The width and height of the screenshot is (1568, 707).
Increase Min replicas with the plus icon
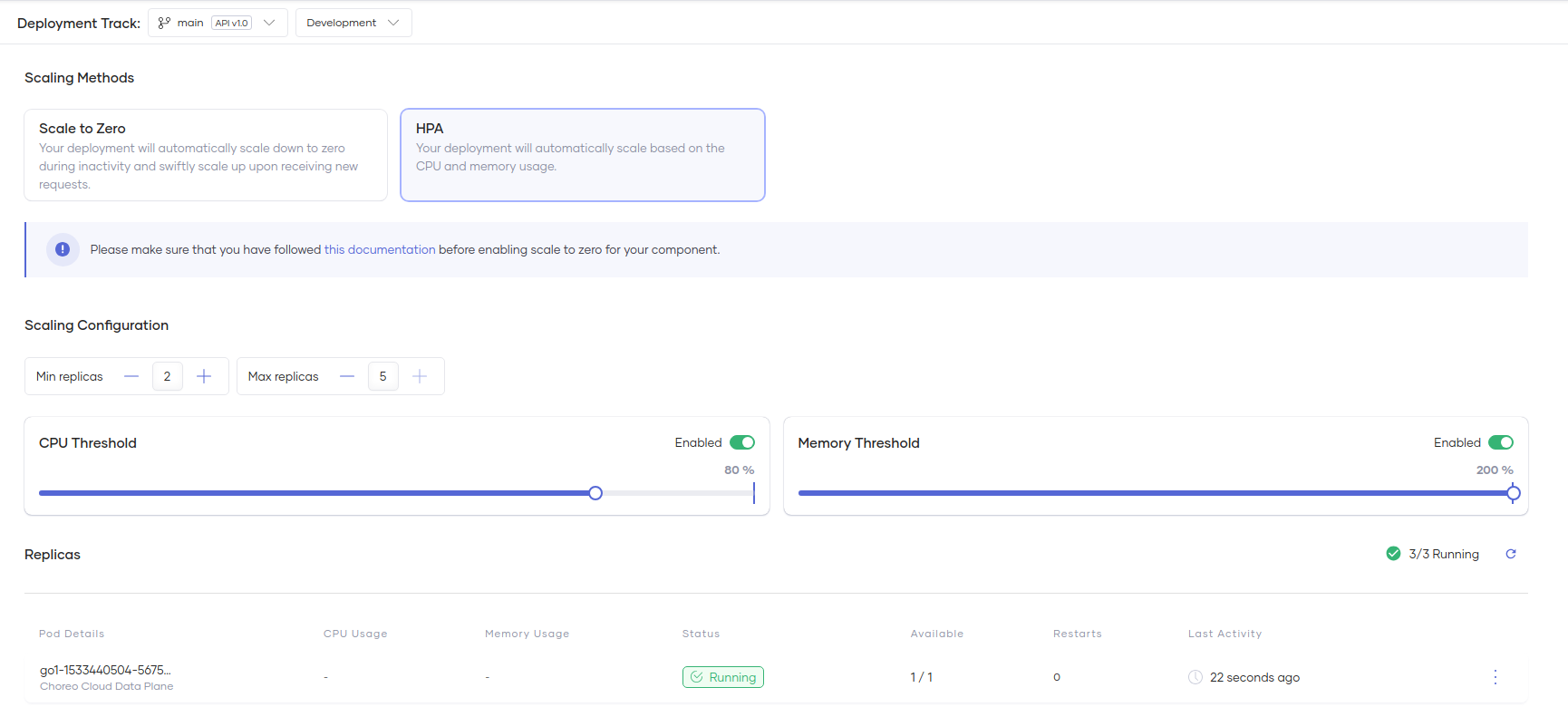pyautogui.click(x=204, y=376)
